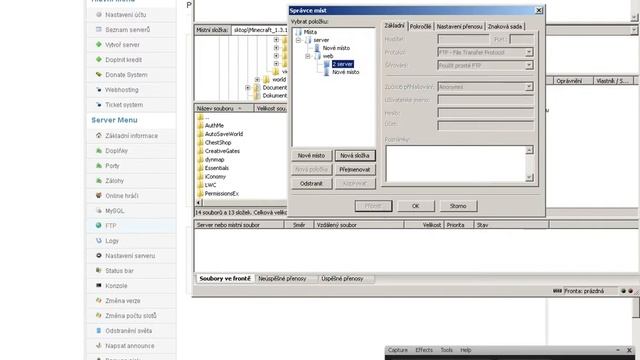Image resolution: width=640 pixels, height=360 pixels.
Task: Select the Místa root tree item
Action: pos(310,32)
